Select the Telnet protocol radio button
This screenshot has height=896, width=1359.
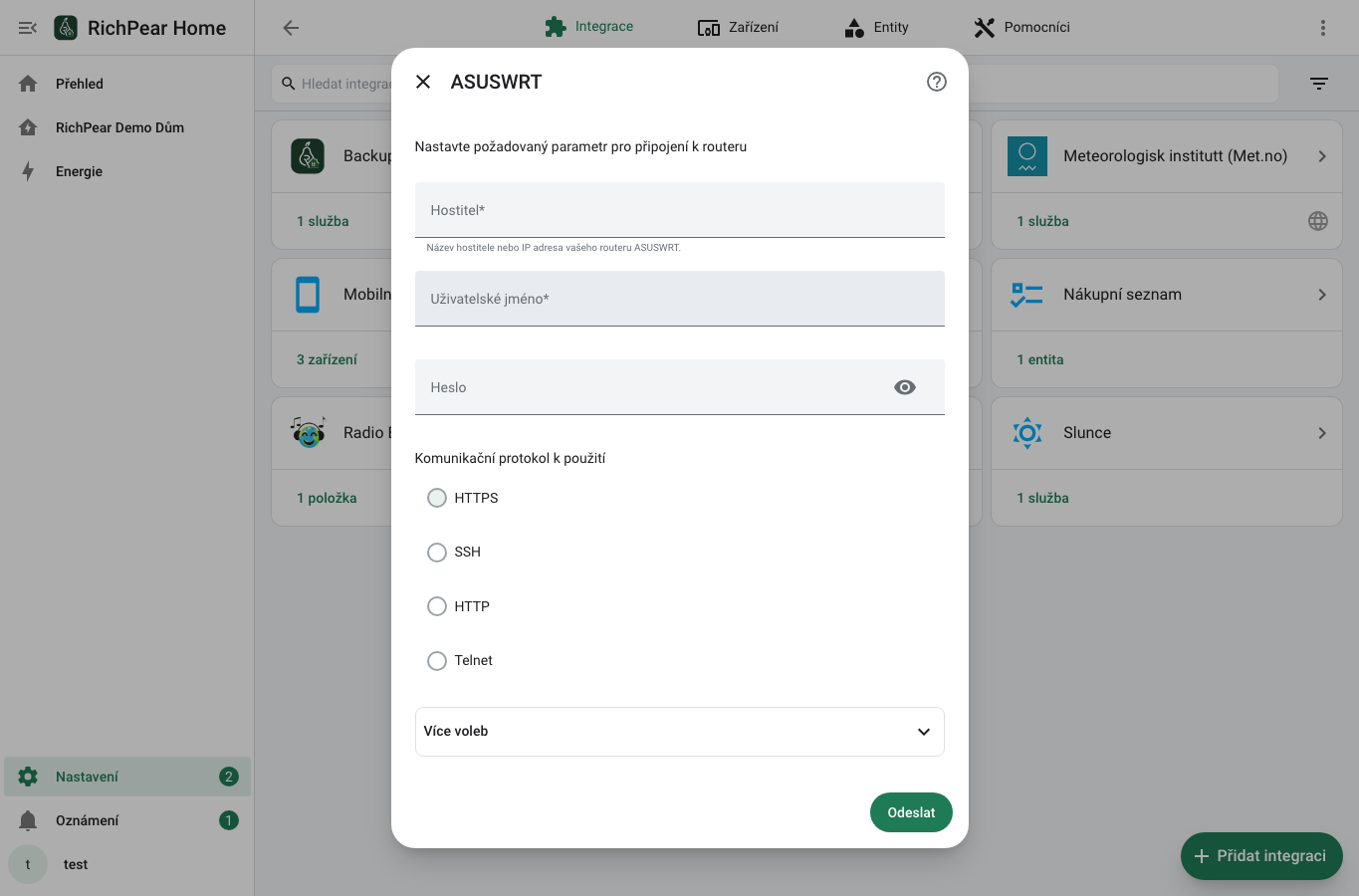437,661
